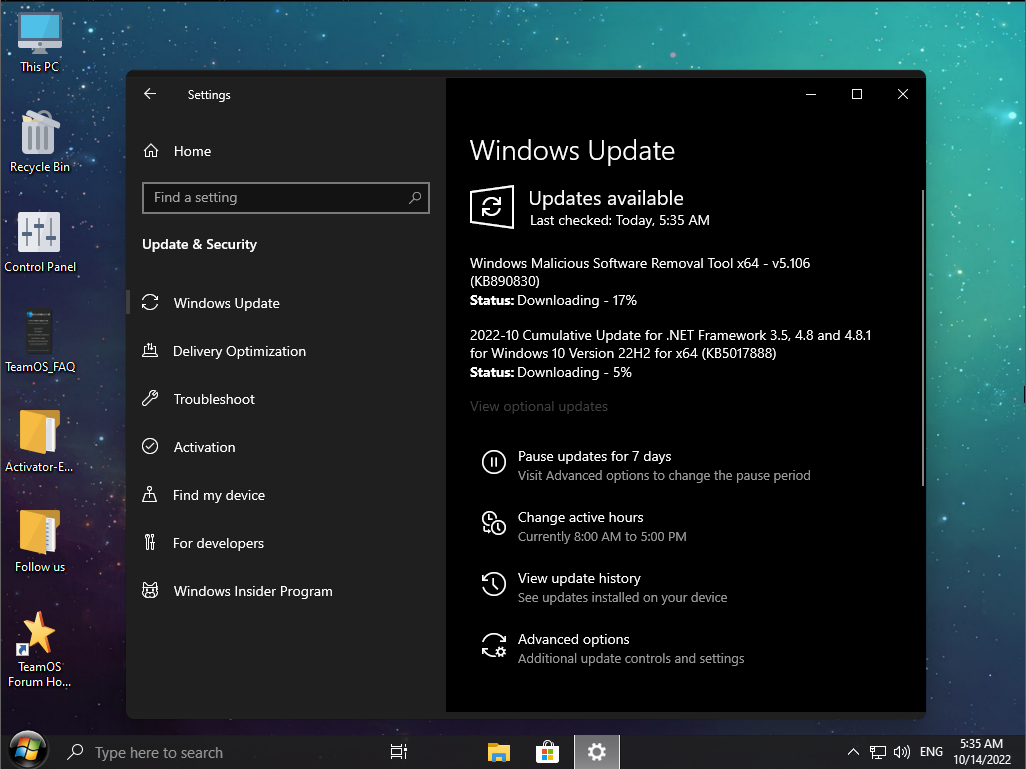Click the Windows Update pane scrollbar
Screen dimensions: 1026x769
(922, 337)
